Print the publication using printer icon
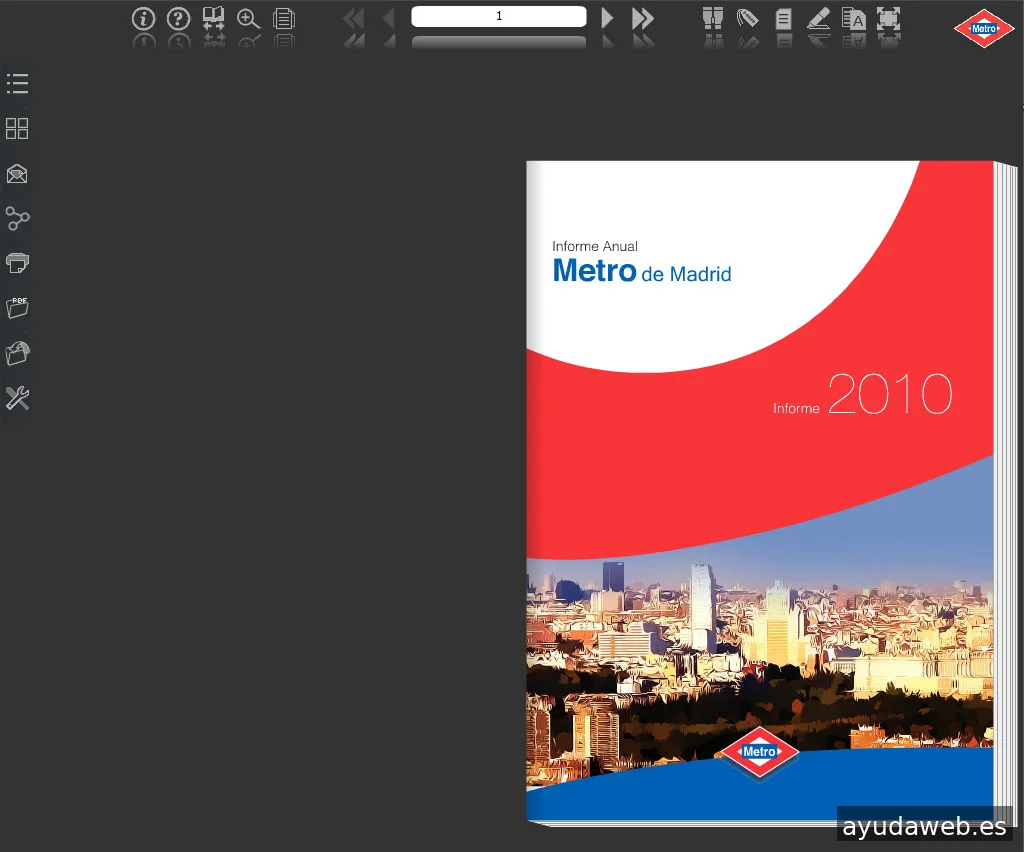This screenshot has height=852, width=1024. (x=17, y=263)
